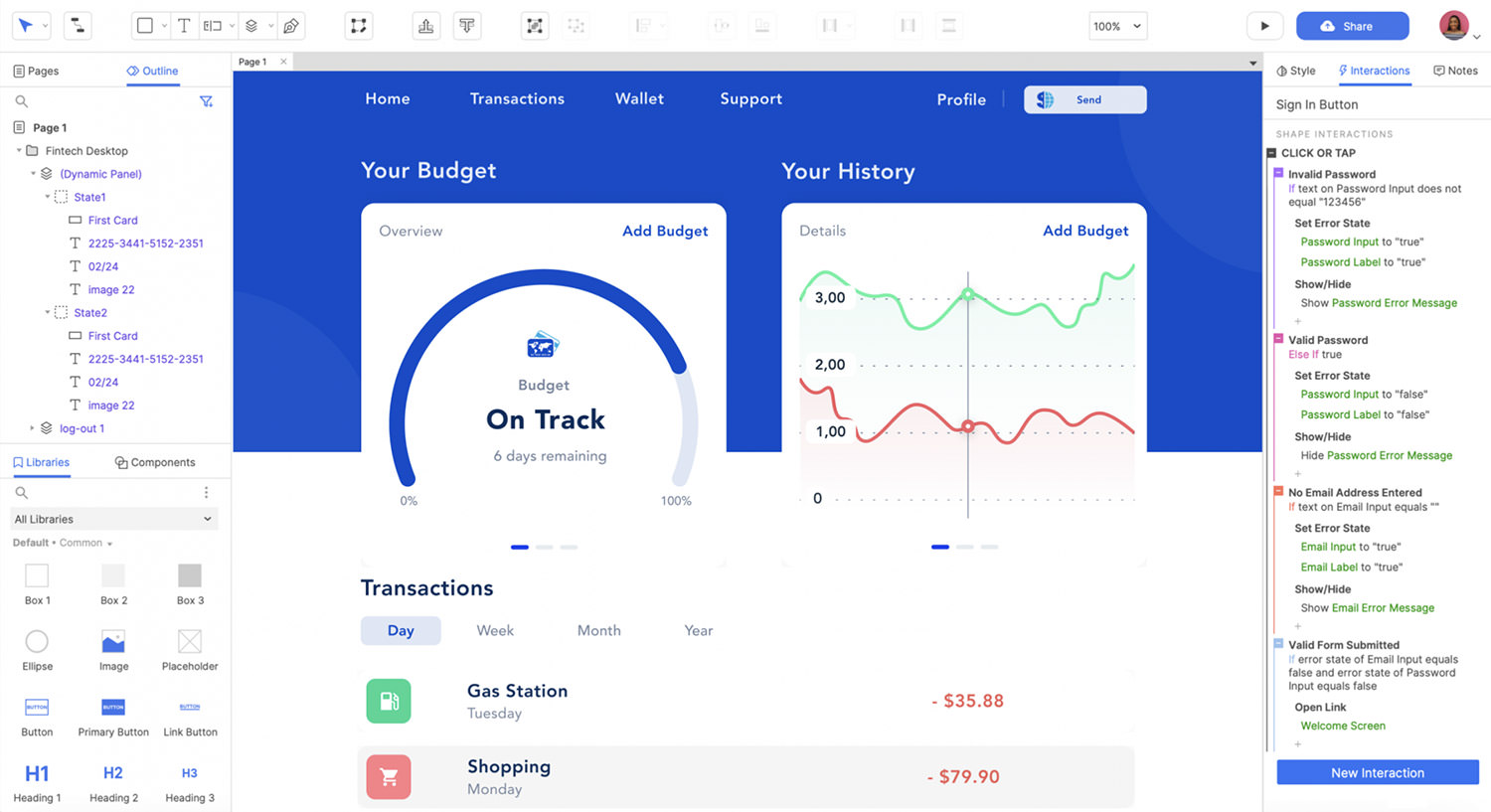
Task: Select the Week transactions filter
Action: pyautogui.click(x=495, y=630)
